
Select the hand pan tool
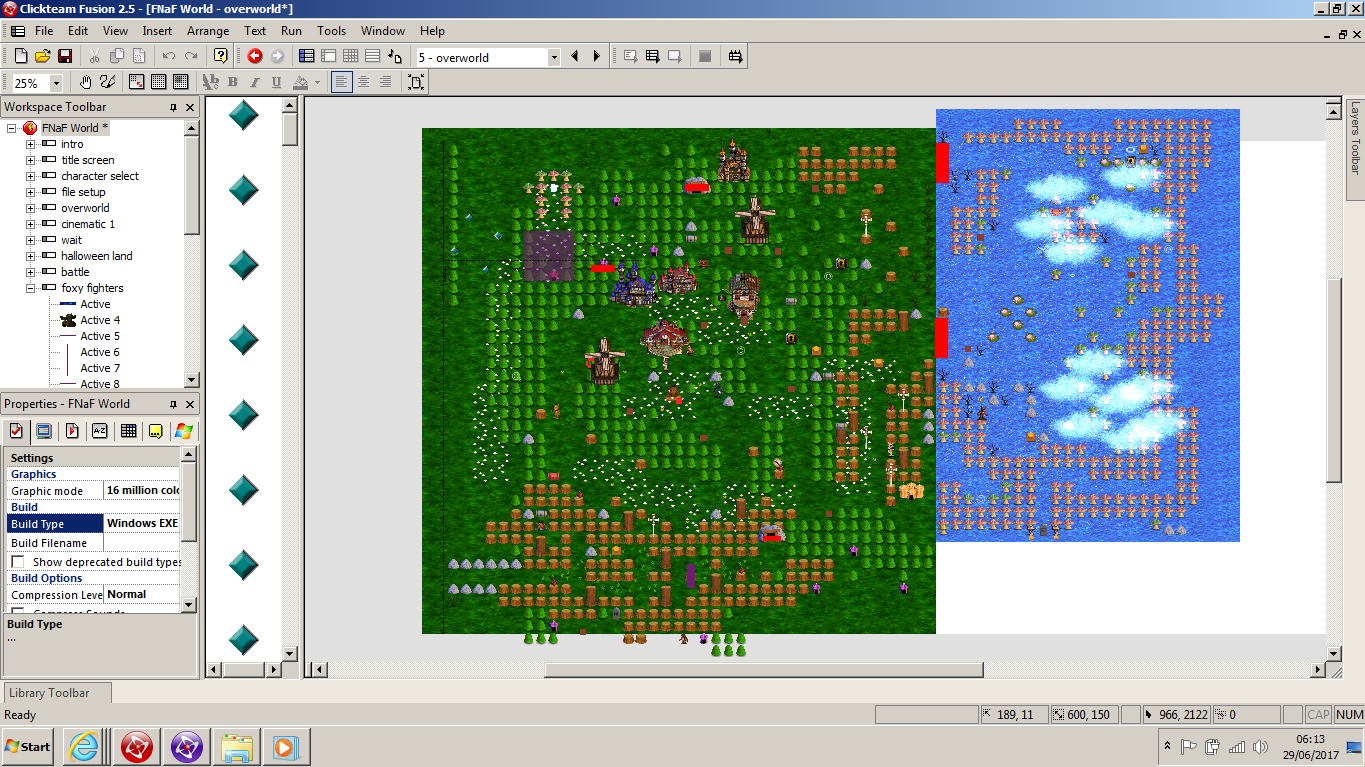point(86,82)
